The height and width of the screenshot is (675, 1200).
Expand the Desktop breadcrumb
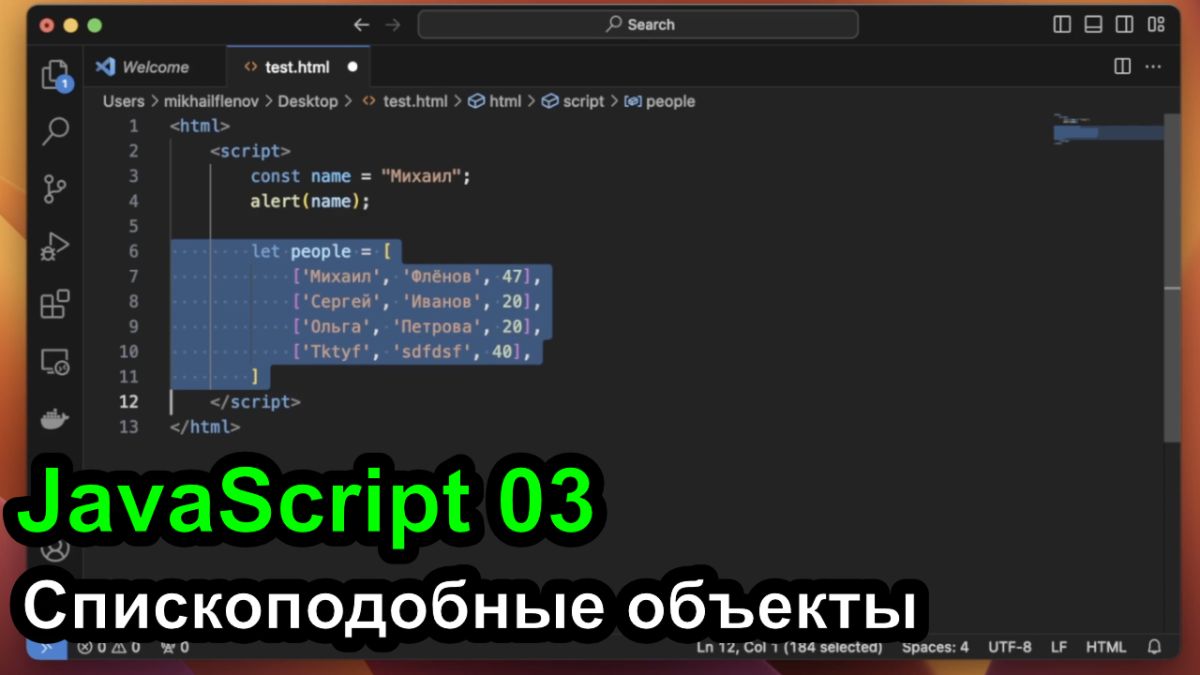click(x=308, y=101)
